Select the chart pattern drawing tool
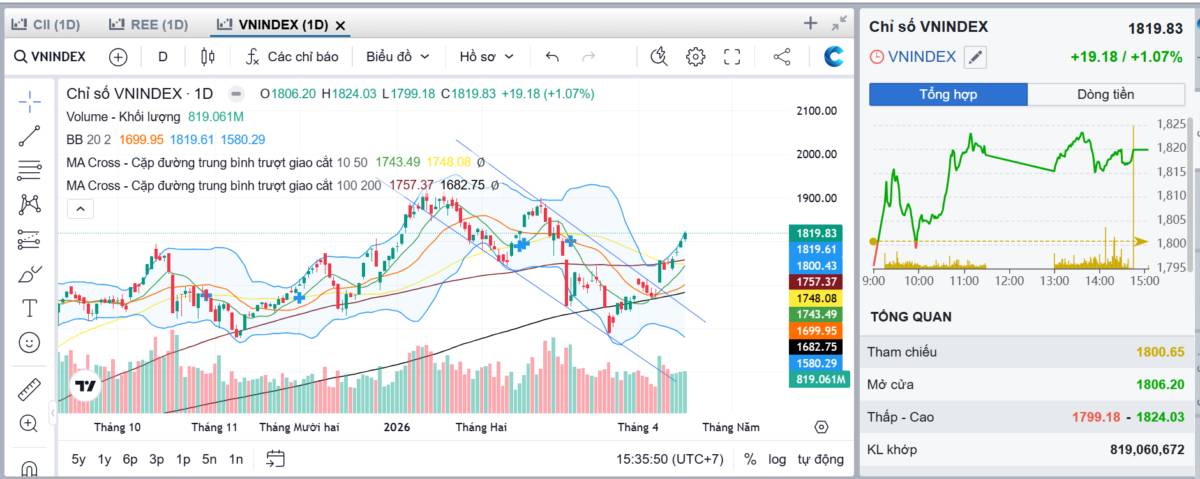Viewport: 1200px width, 479px height. point(29,204)
